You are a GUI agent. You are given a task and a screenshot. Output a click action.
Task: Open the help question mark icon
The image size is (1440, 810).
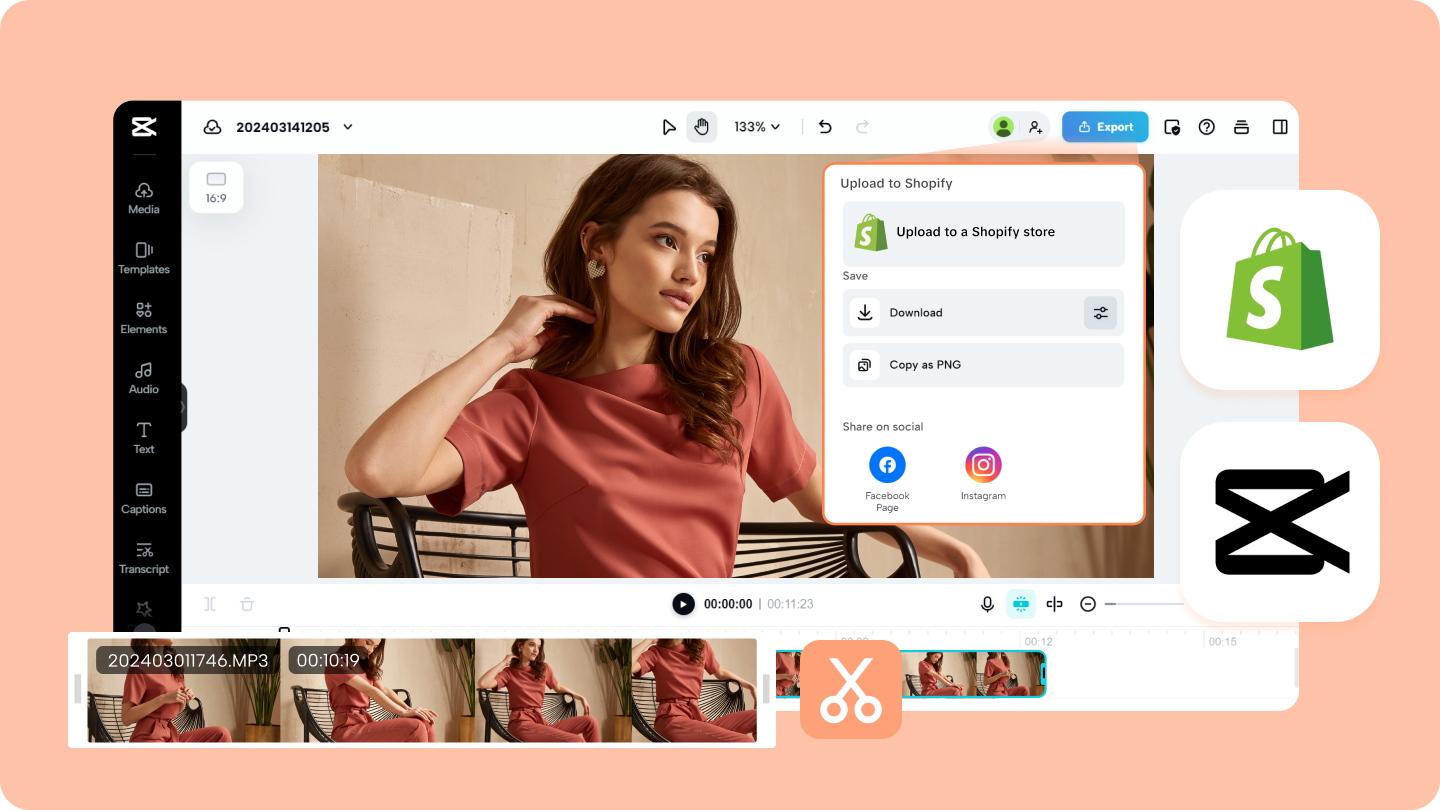pos(1207,127)
